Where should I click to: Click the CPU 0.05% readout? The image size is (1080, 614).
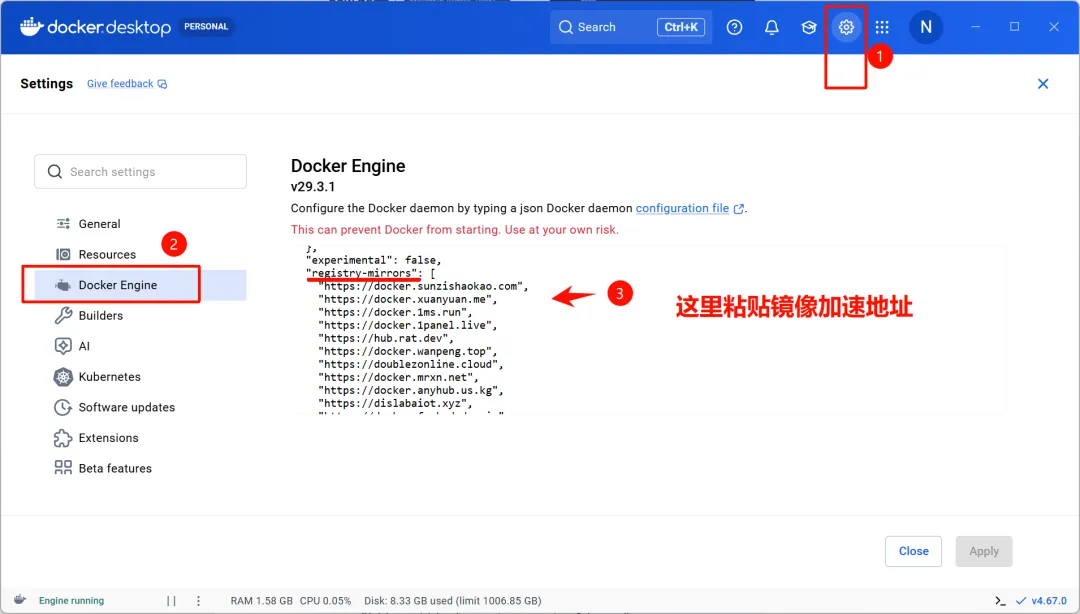[x=325, y=601]
